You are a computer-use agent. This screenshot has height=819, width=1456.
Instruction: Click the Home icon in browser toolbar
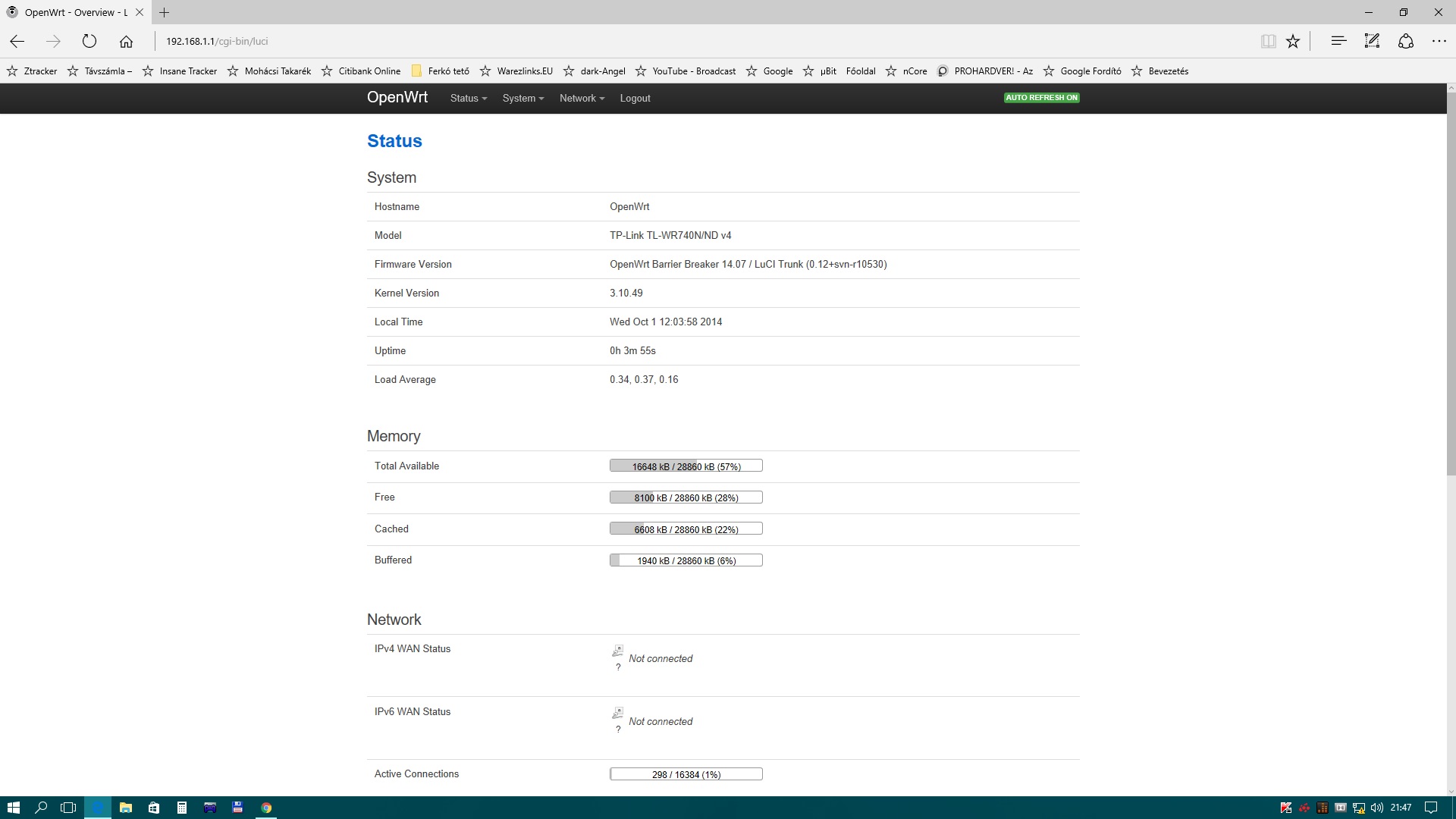point(126,41)
